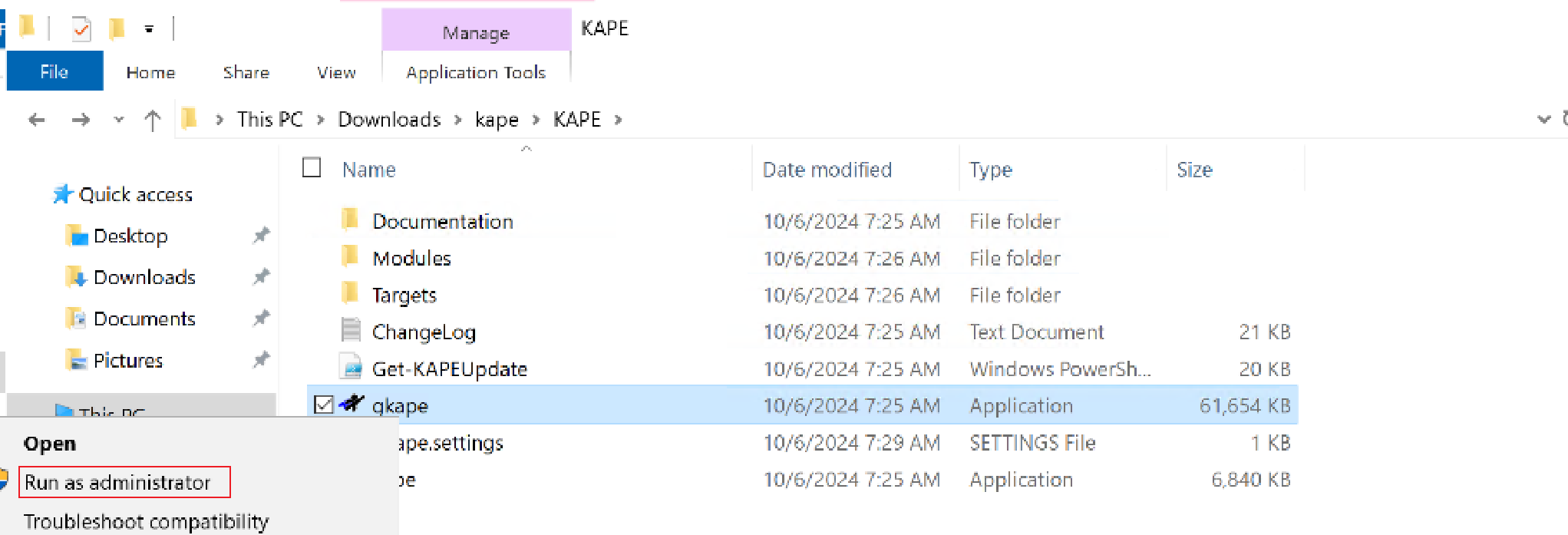Image resolution: width=1568 pixels, height=535 pixels.
Task: Select the Modules folder name
Action: [x=411, y=259]
